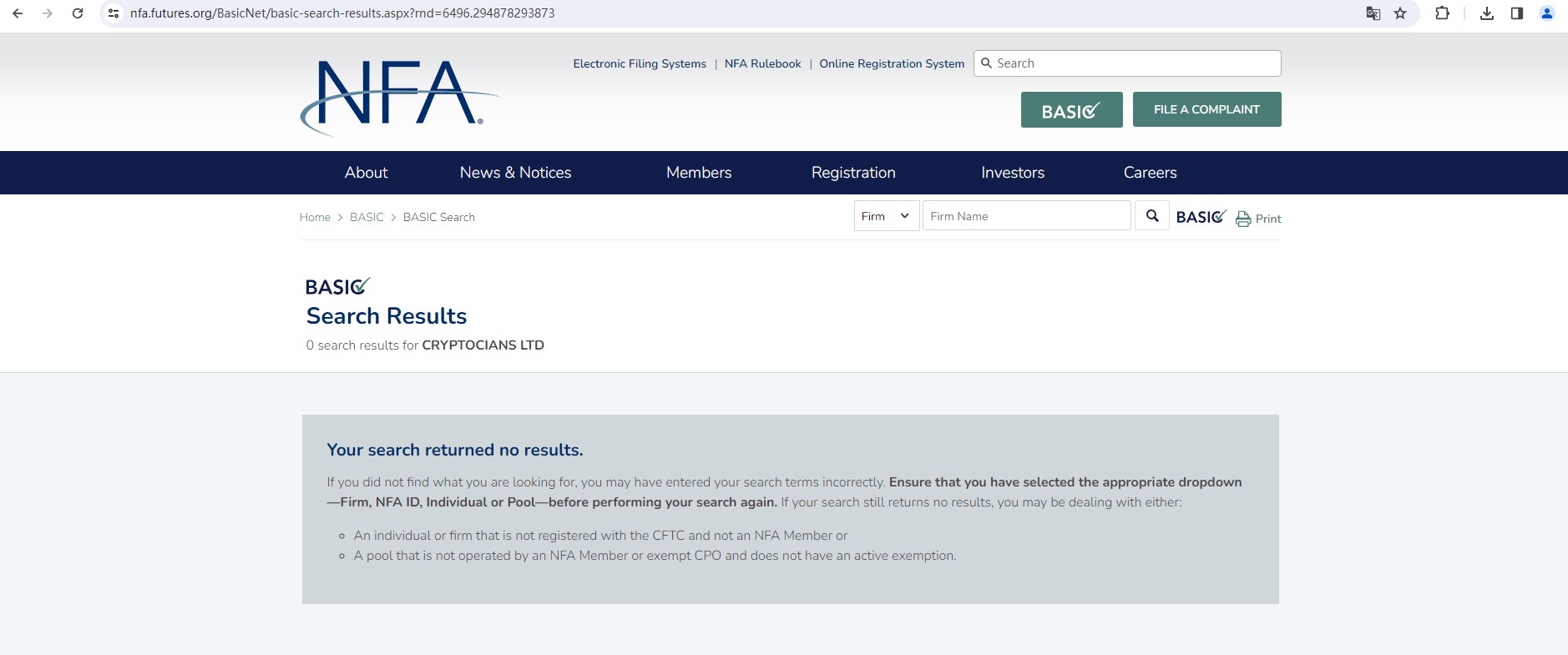Click the translate page icon

[1373, 13]
